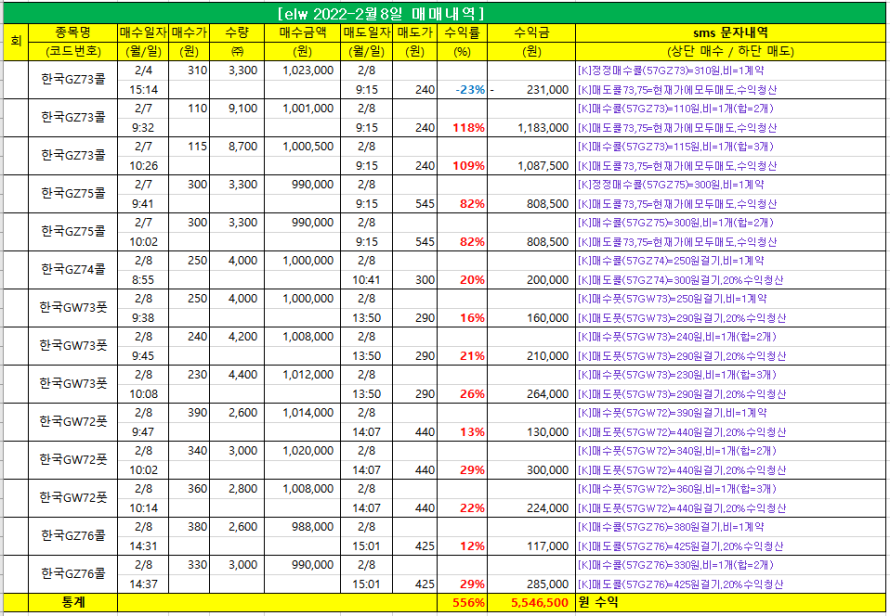The height and width of the screenshot is (616, 890).
Task: Select the '(상단 매수 / 하단 매도)' sub-header cell
Action: point(731,51)
